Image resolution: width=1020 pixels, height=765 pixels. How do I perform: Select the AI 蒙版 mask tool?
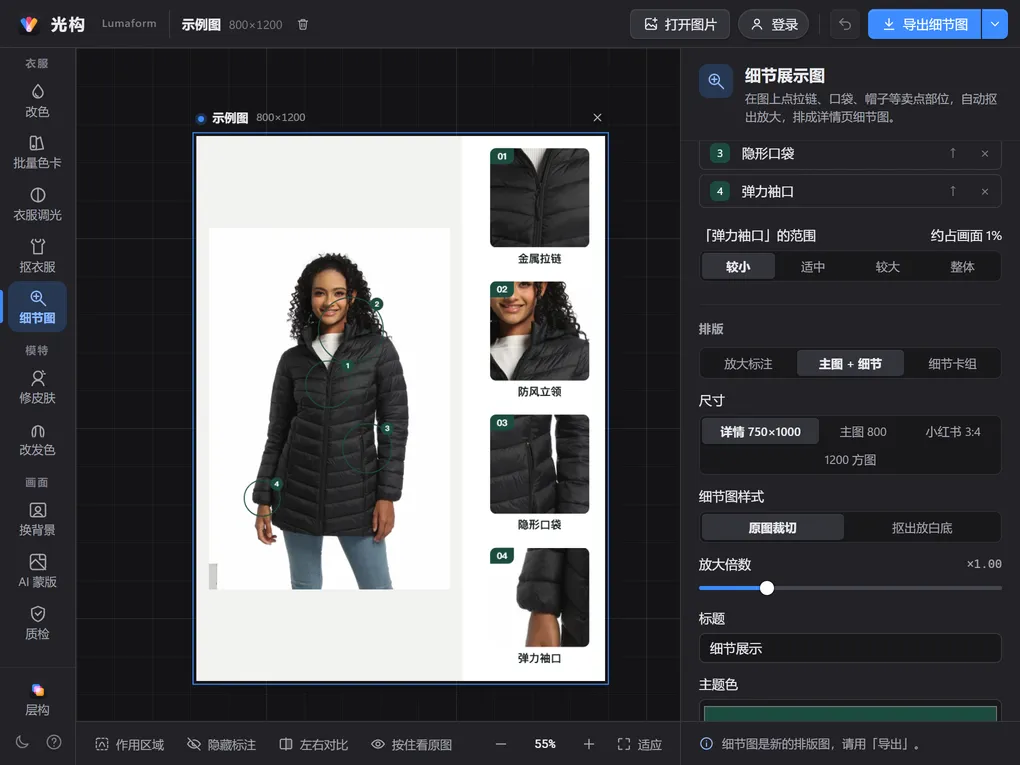click(x=37, y=571)
